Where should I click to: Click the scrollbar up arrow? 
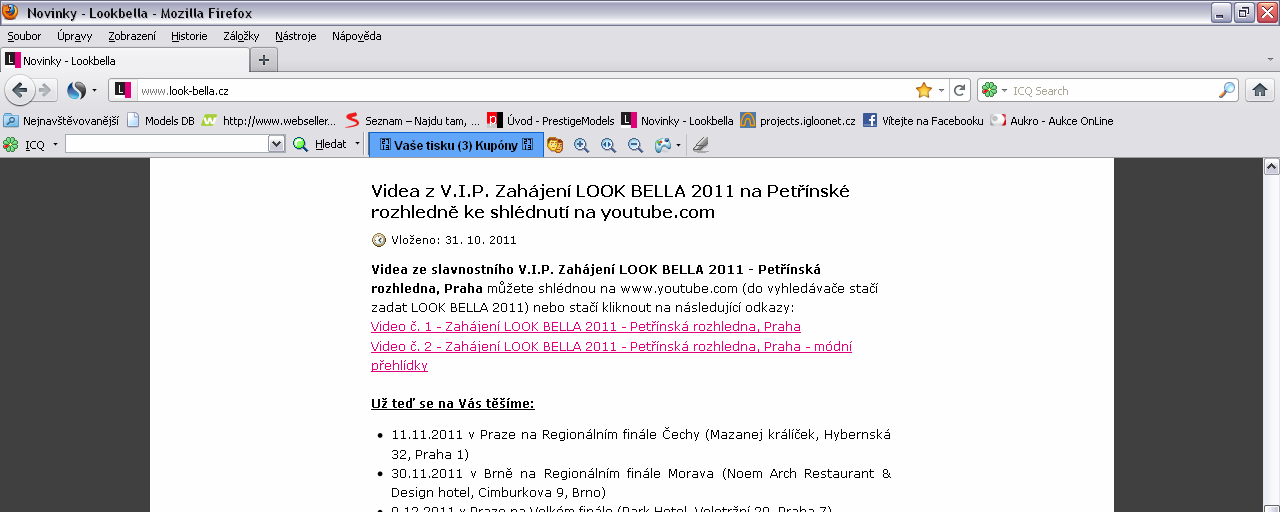(1271, 167)
